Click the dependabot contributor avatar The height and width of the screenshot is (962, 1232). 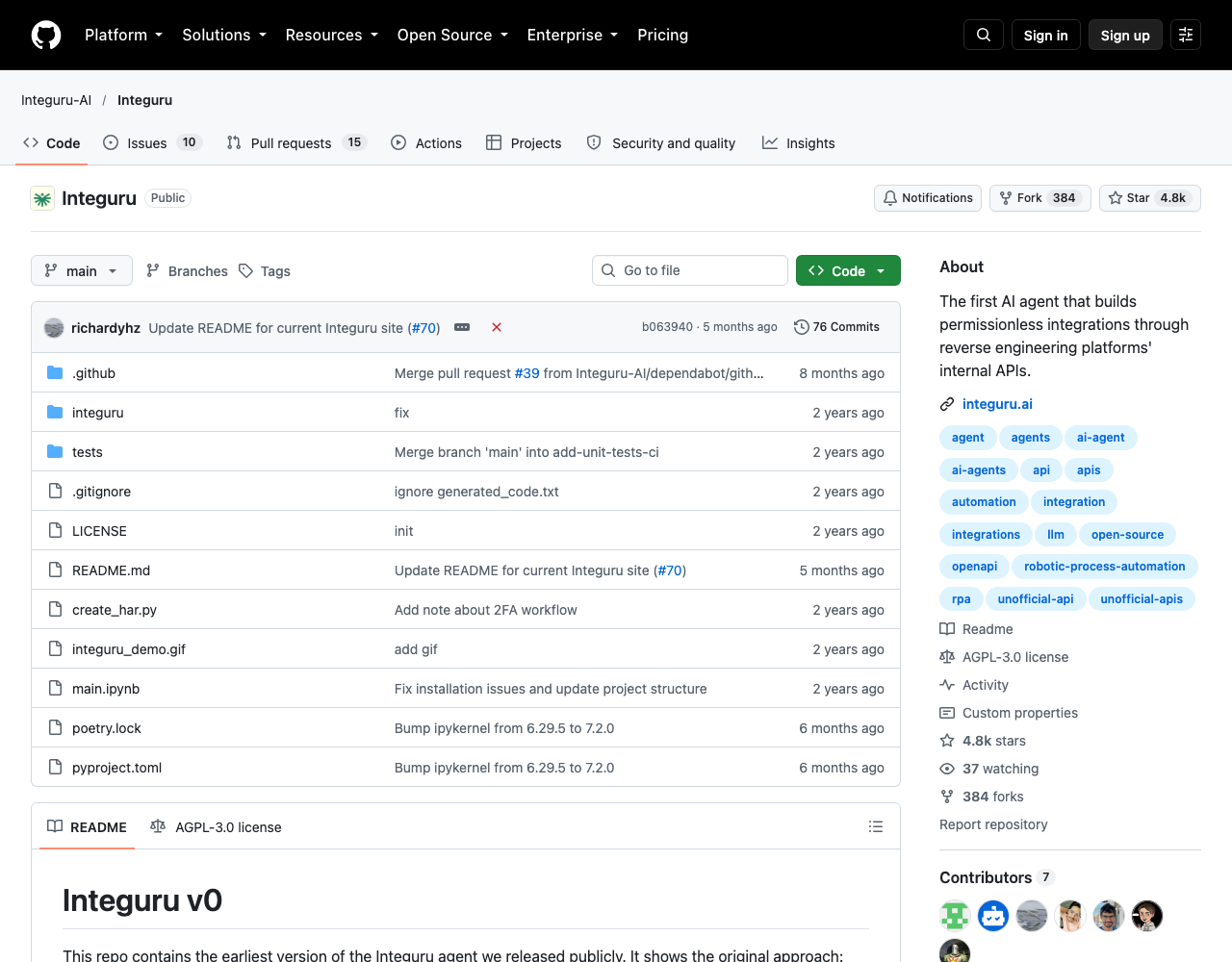(993, 916)
